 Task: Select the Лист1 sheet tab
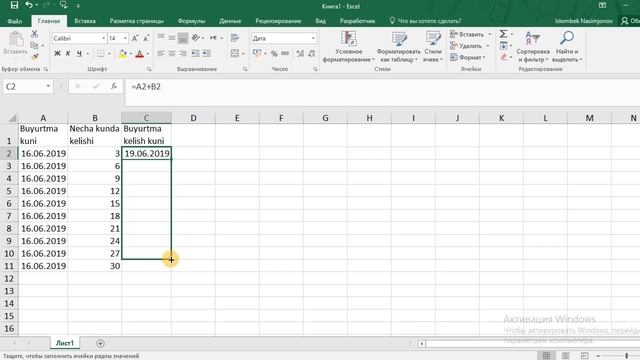(65, 343)
